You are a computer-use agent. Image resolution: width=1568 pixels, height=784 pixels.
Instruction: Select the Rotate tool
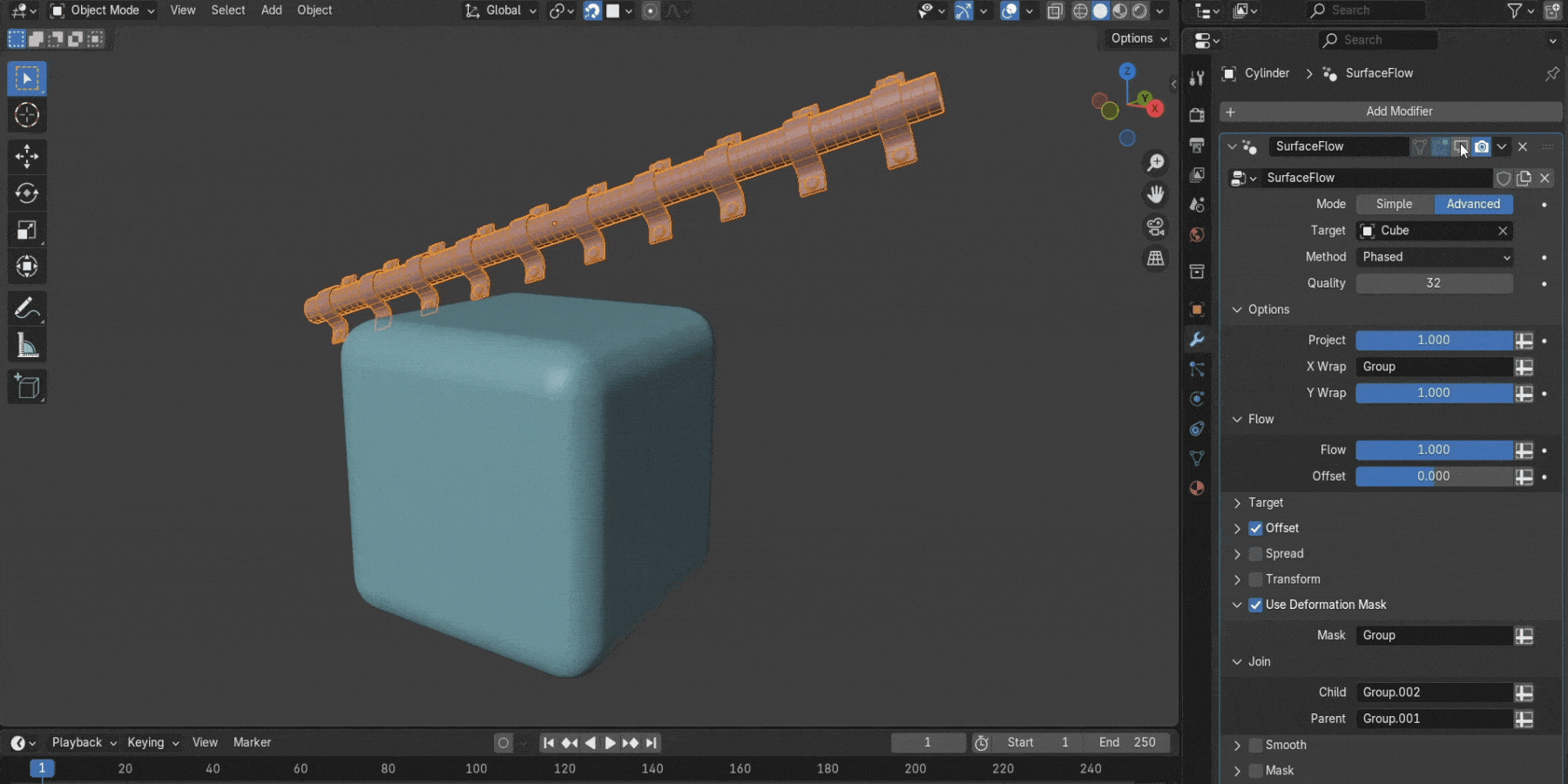[27, 193]
